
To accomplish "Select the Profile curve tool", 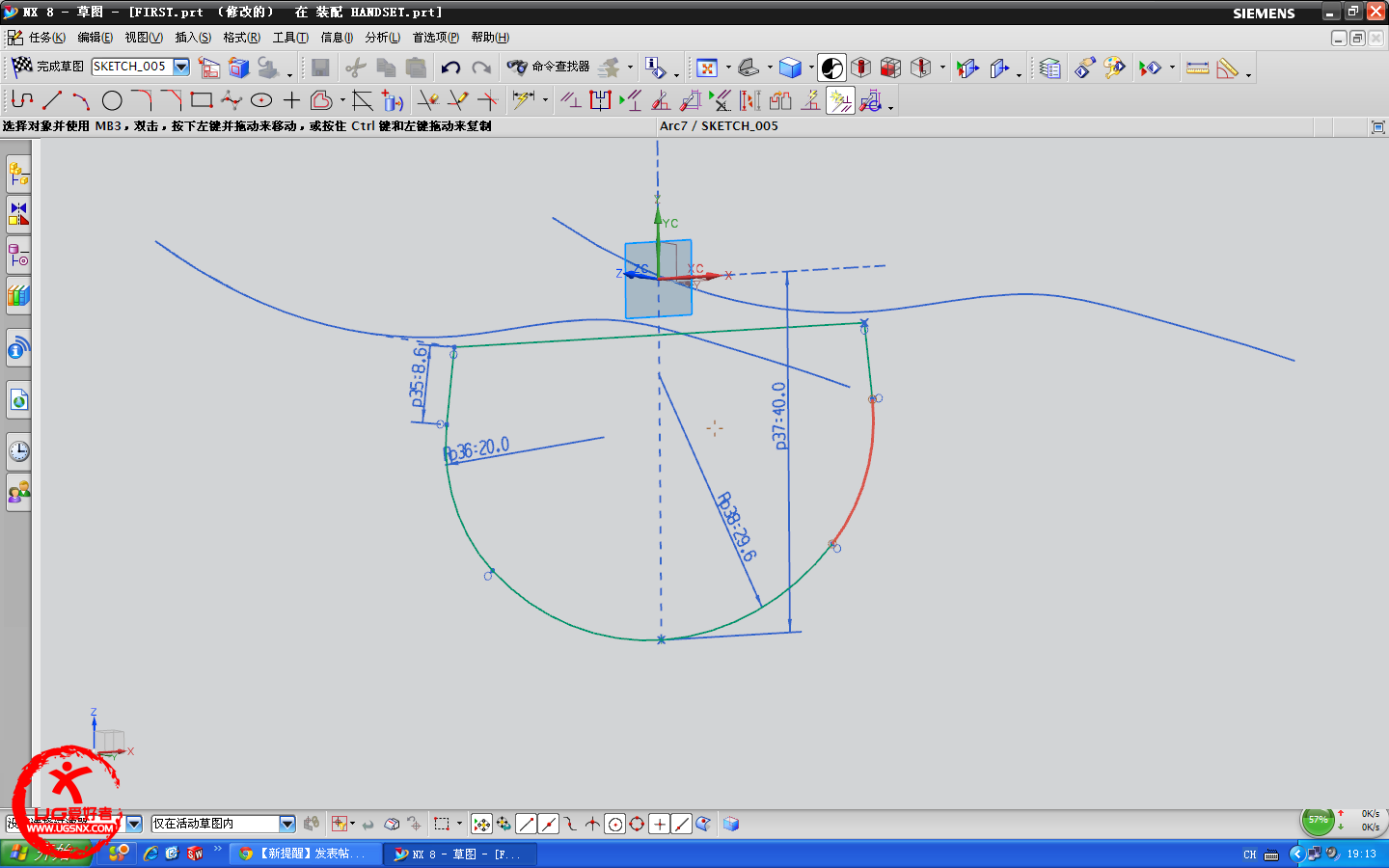I will click(22, 99).
